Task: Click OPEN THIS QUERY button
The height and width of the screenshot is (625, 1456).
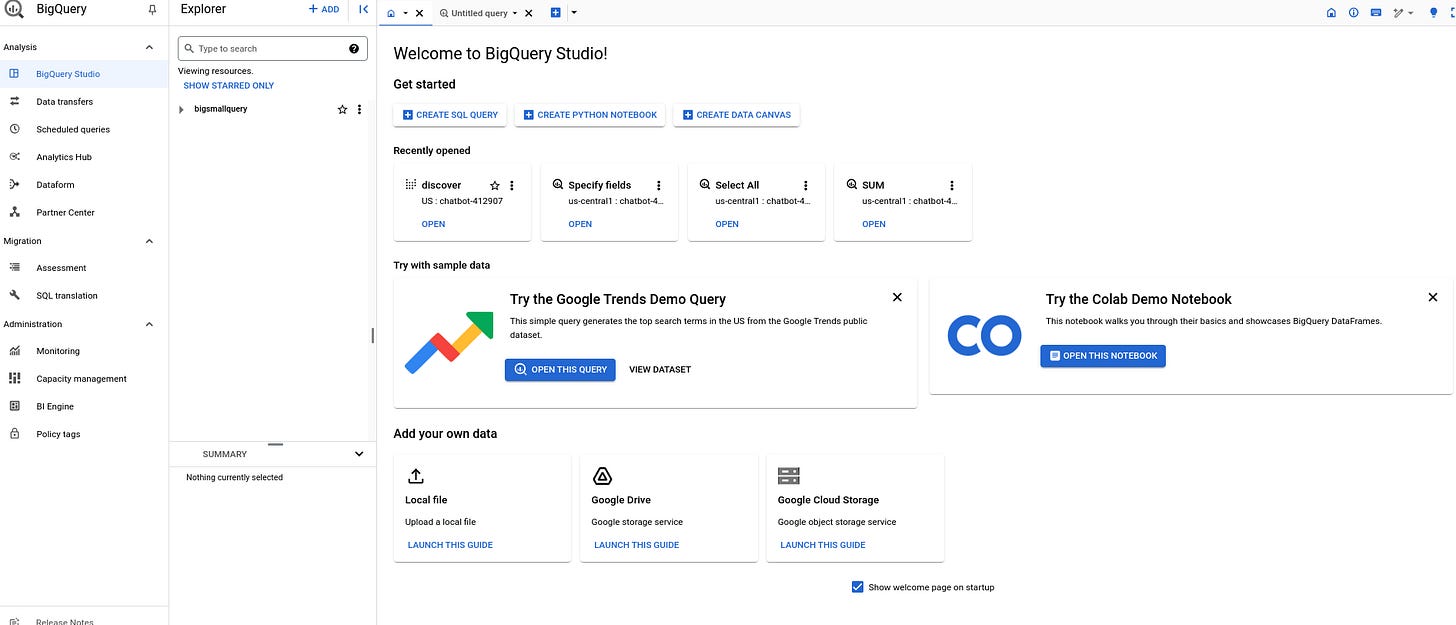Action: point(560,369)
